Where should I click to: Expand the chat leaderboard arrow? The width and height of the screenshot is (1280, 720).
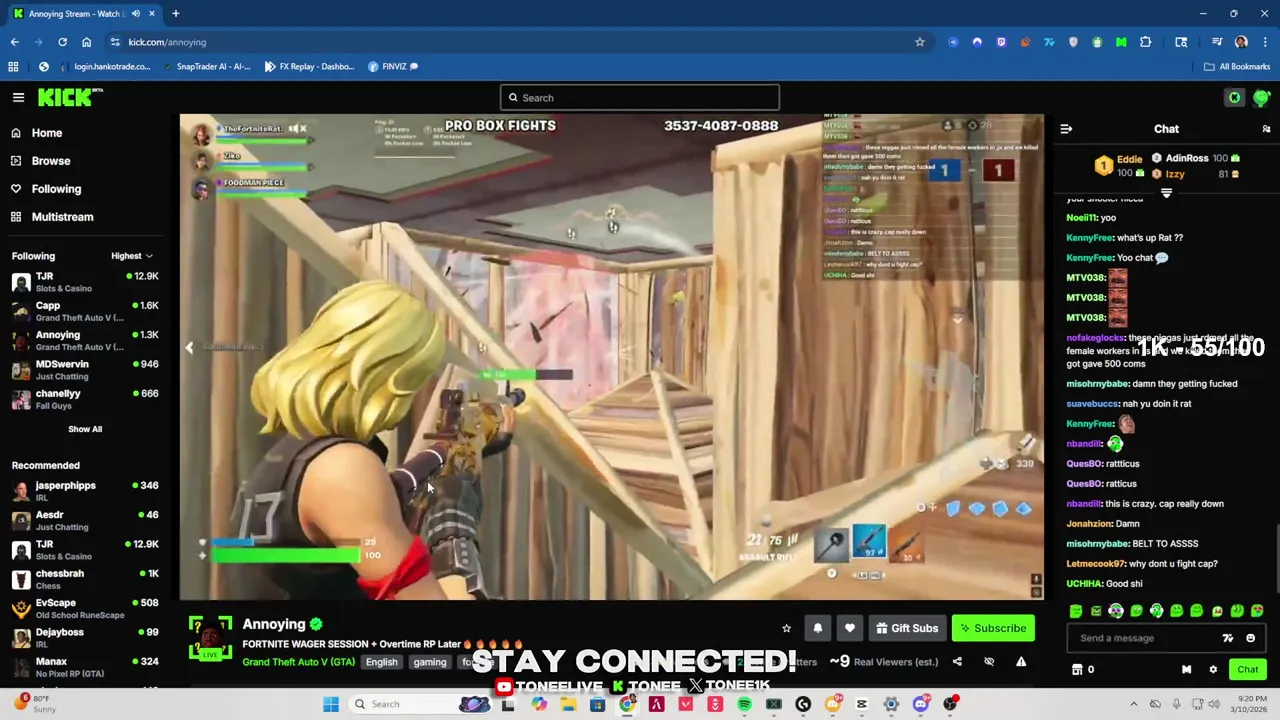click(1166, 193)
